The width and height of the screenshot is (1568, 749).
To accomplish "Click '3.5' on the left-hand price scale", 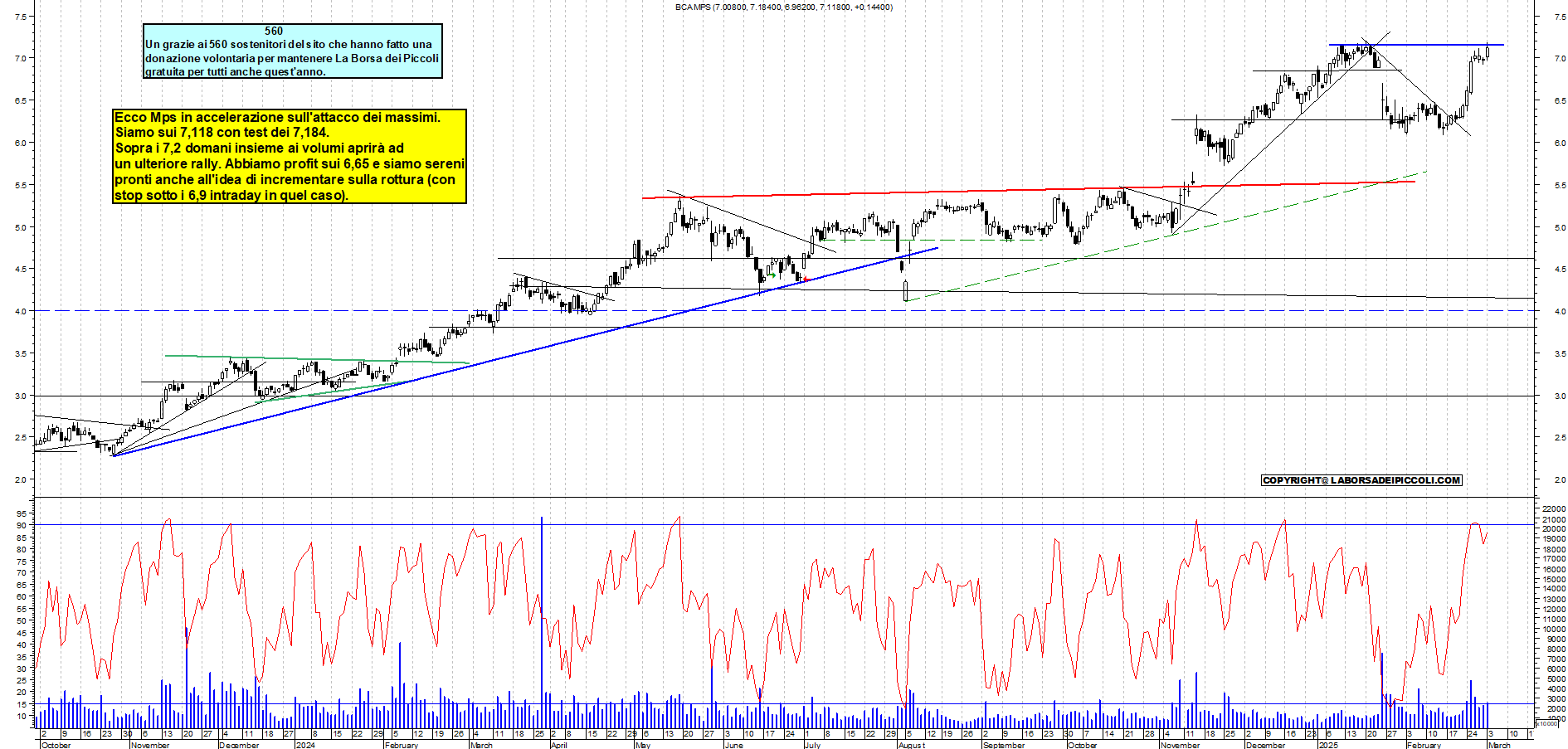I will tap(21, 353).
